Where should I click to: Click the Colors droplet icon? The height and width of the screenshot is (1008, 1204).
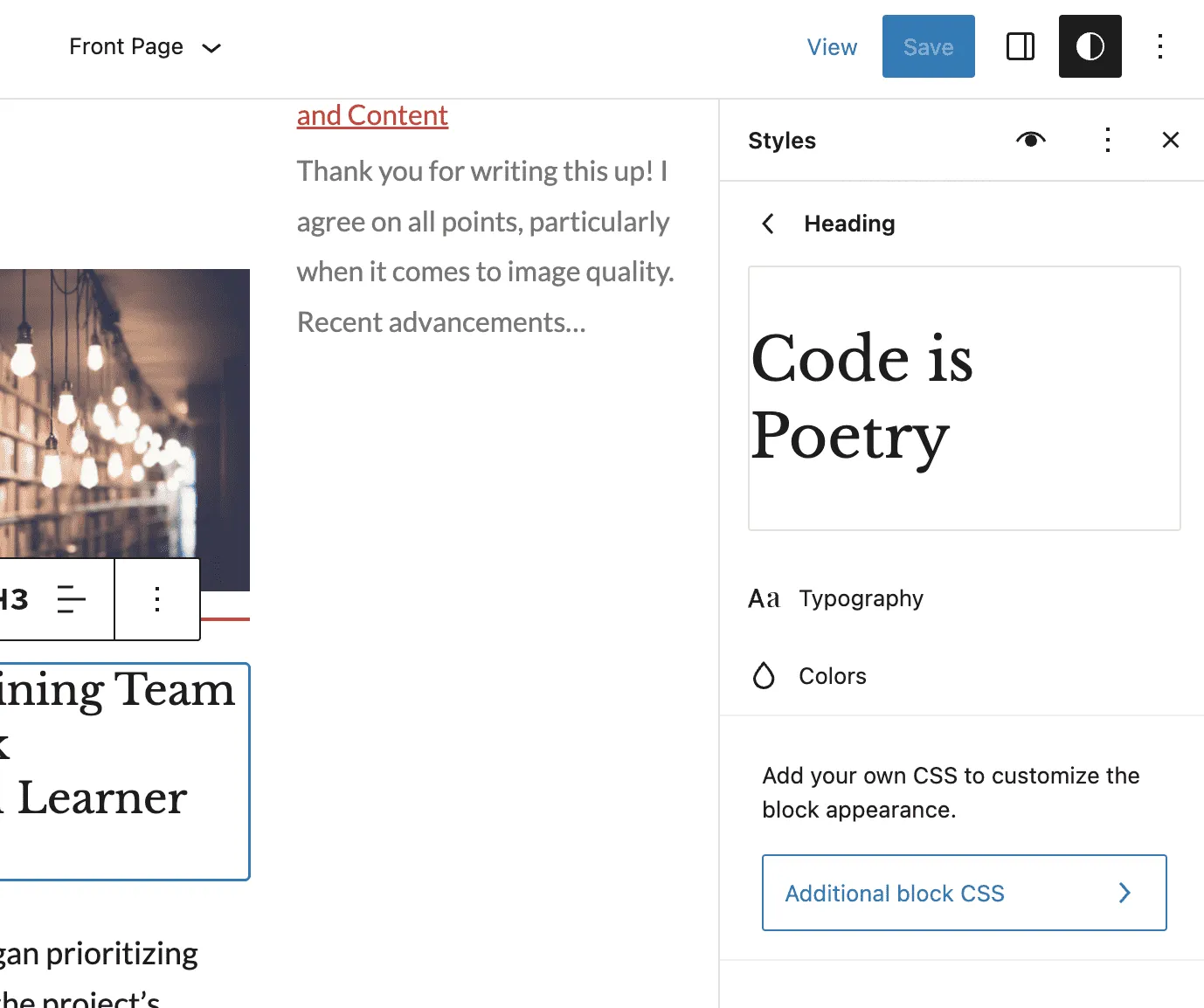click(x=764, y=676)
